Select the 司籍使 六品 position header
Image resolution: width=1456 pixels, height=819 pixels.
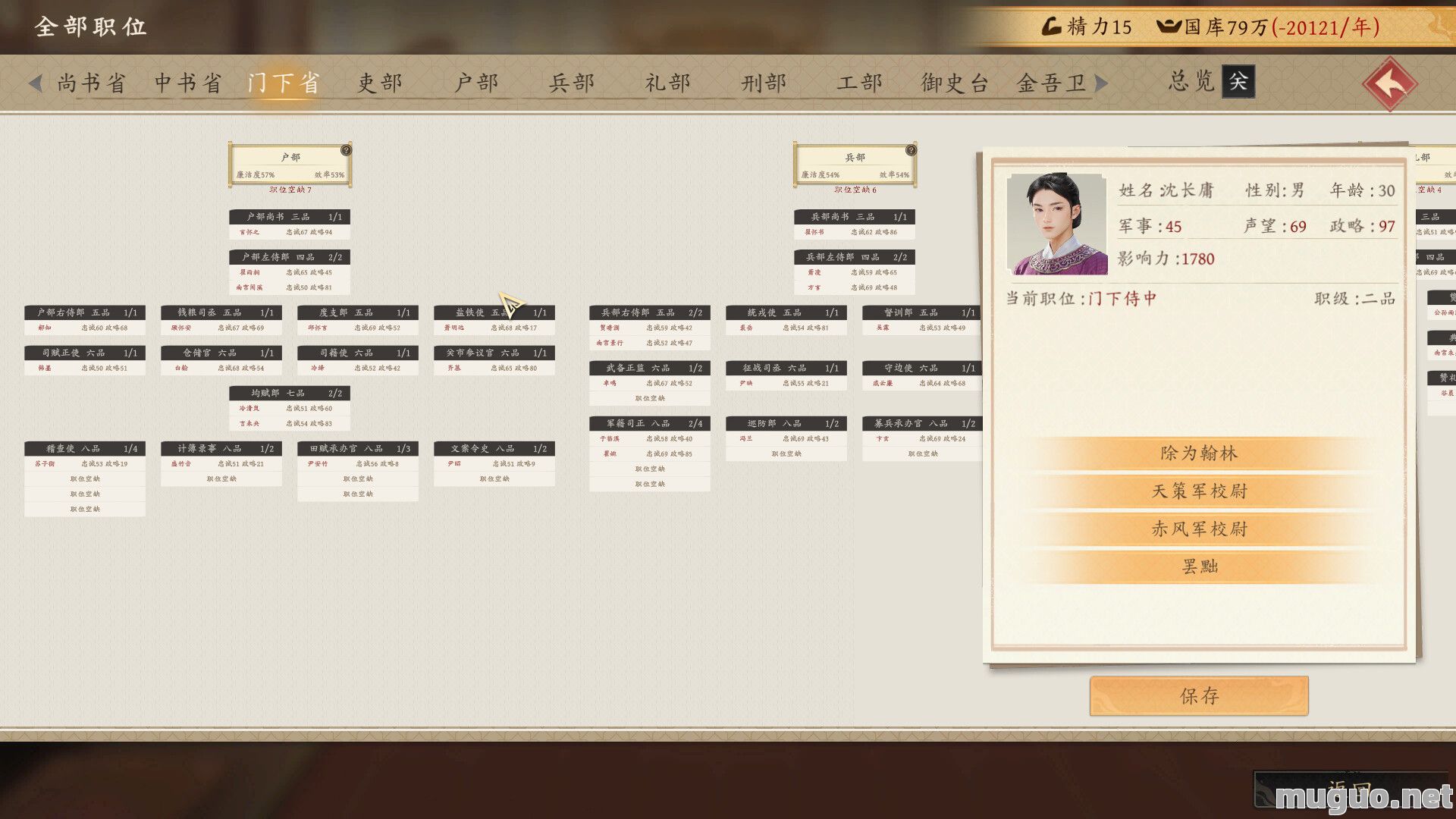[x=358, y=353]
